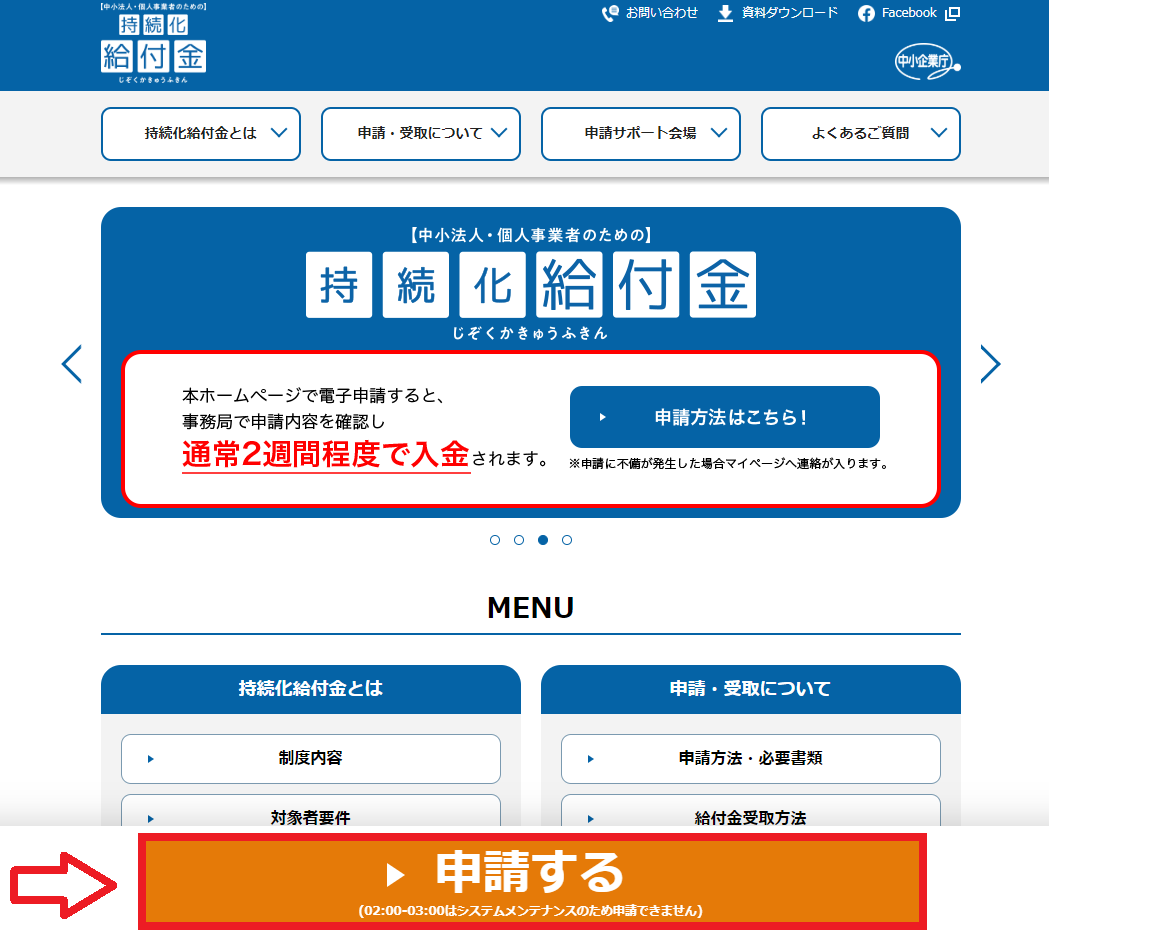1152x932 pixels.
Task: Click the 中小企業庁 agency logo
Action: (927, 62)
